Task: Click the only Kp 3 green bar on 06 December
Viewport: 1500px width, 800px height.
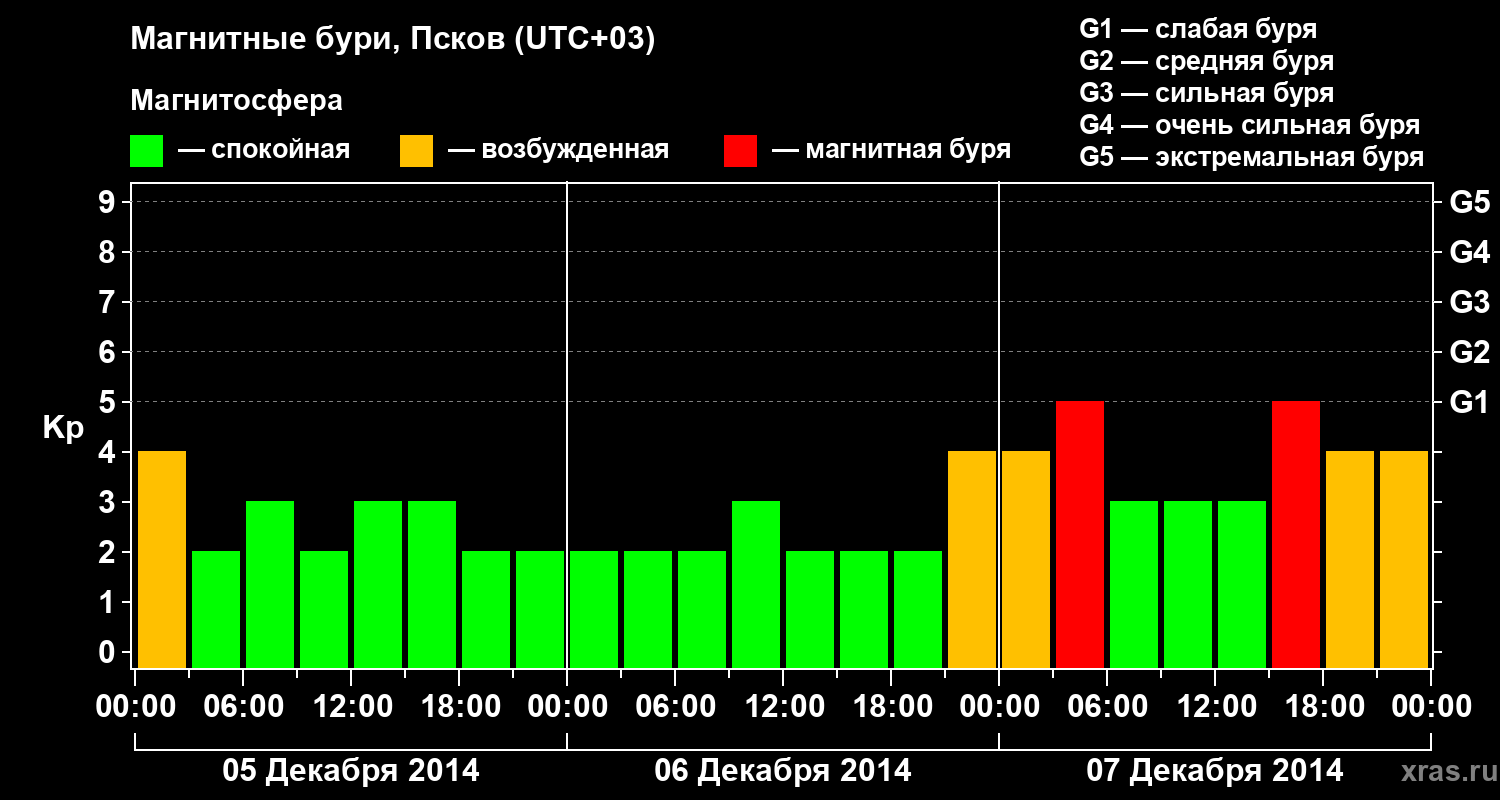Action: 756,584
